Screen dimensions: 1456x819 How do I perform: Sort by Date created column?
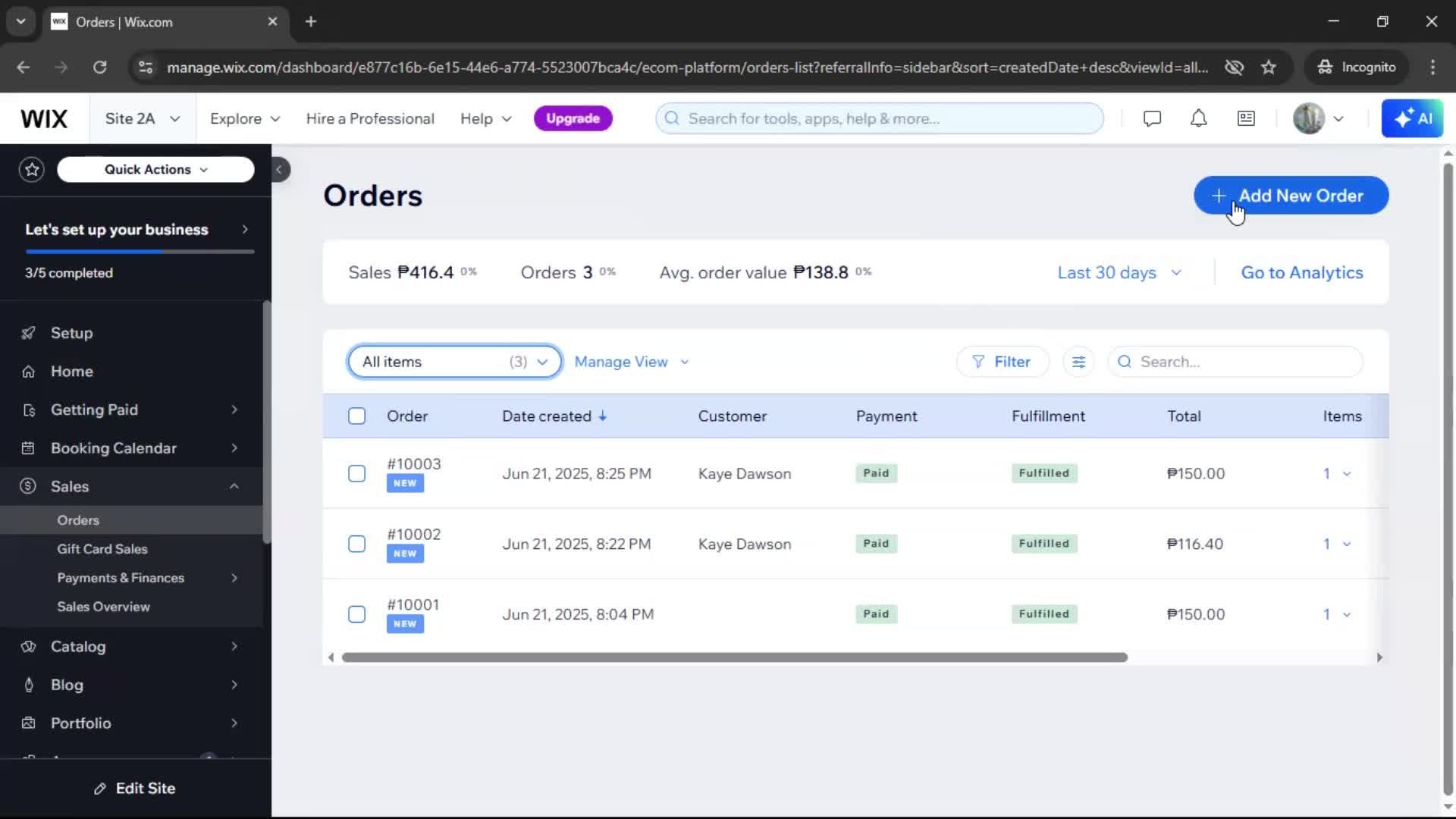(554, 416)
